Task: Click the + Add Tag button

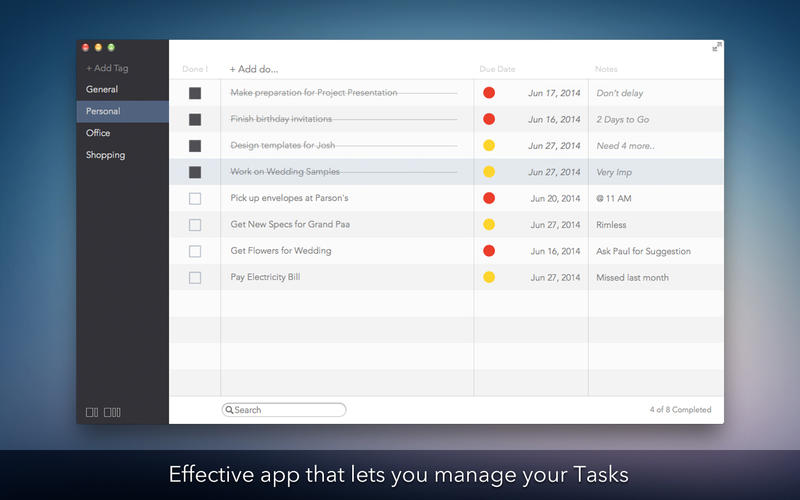Action: point(107,68)
